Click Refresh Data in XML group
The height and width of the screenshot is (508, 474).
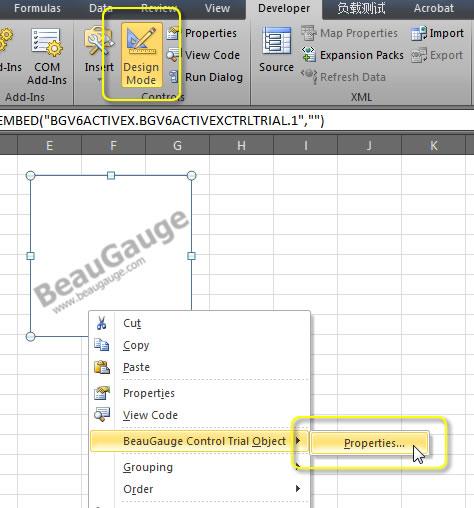[343, 77]
